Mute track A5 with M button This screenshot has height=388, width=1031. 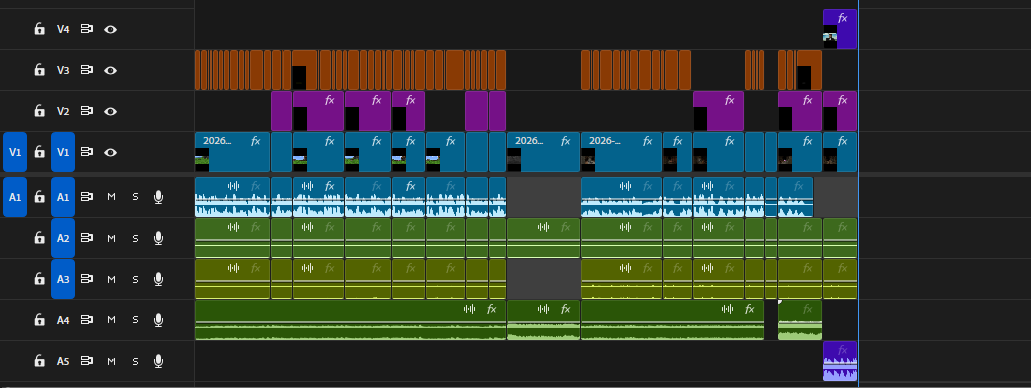click(x=111, y=361)
